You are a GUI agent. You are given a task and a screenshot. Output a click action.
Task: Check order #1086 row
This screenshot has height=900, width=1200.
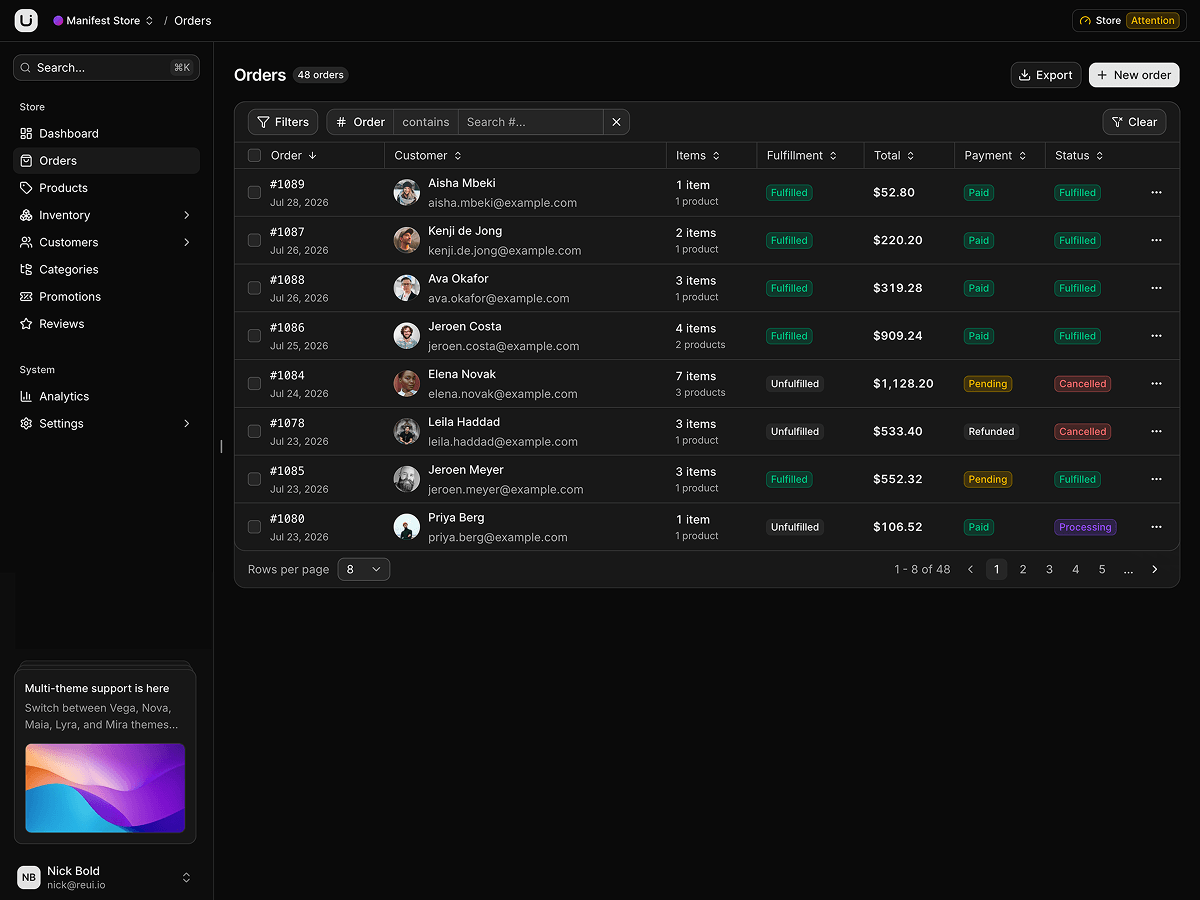pyautogui.click(x=254, y=336)
